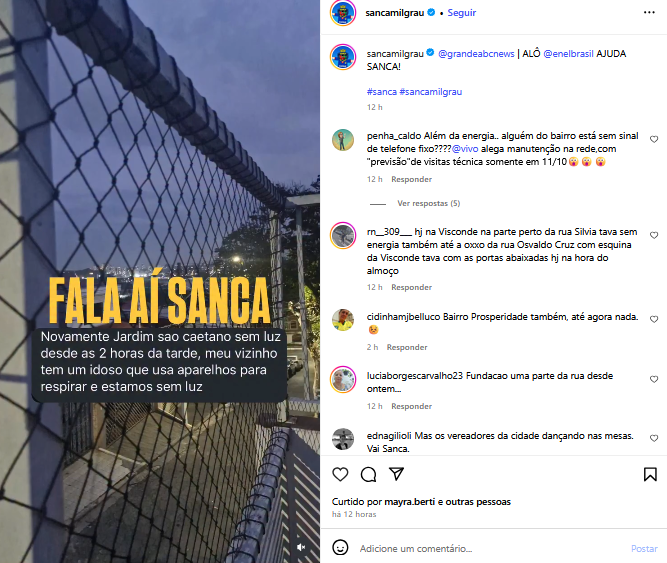667x563 pixels.
Task: Save post with bookmark icon
Action: click(x=650, y=474)
